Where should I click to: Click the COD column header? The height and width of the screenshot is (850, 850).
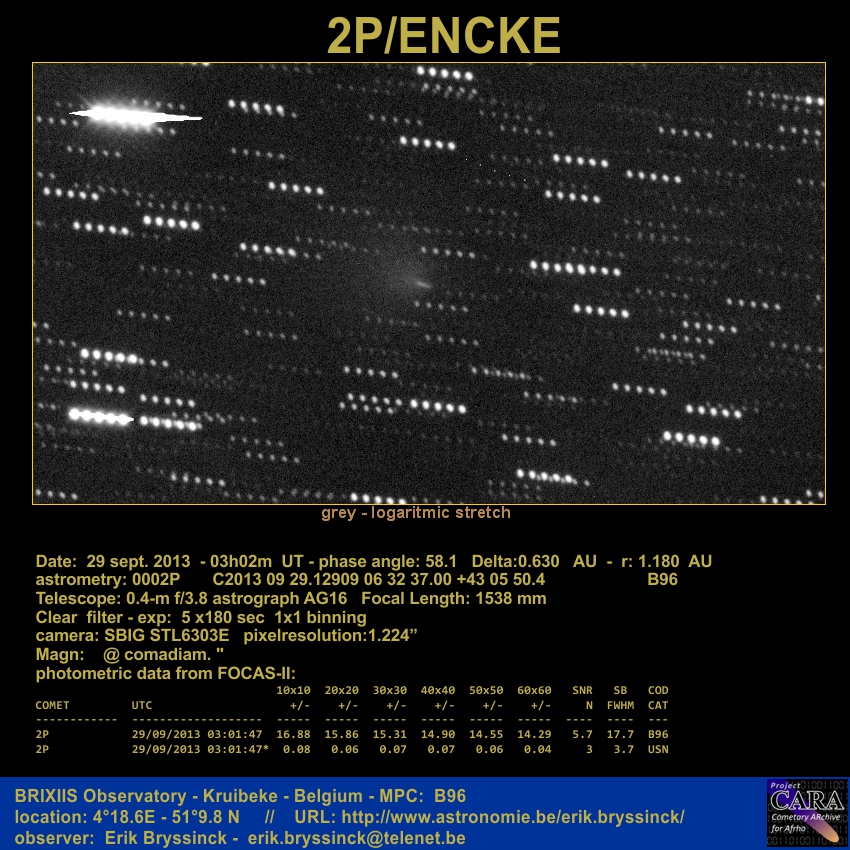point(658,691)
